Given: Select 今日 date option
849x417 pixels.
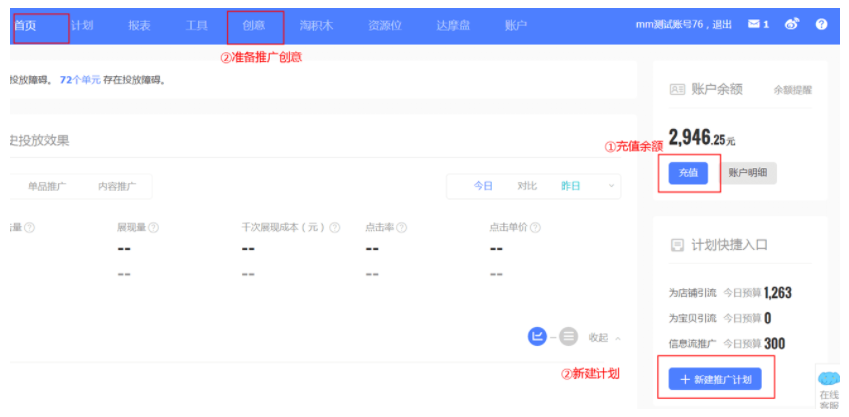Looking at the screenshot, I should pyautogui.click(x=483, y=186).
